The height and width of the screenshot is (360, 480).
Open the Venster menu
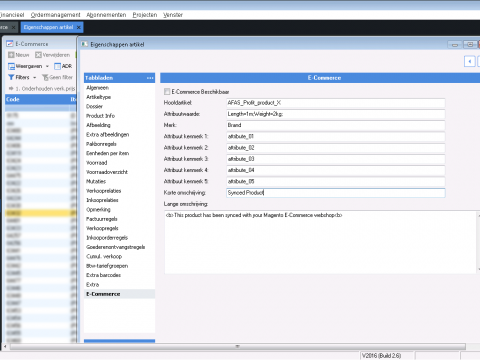(173, 15)
